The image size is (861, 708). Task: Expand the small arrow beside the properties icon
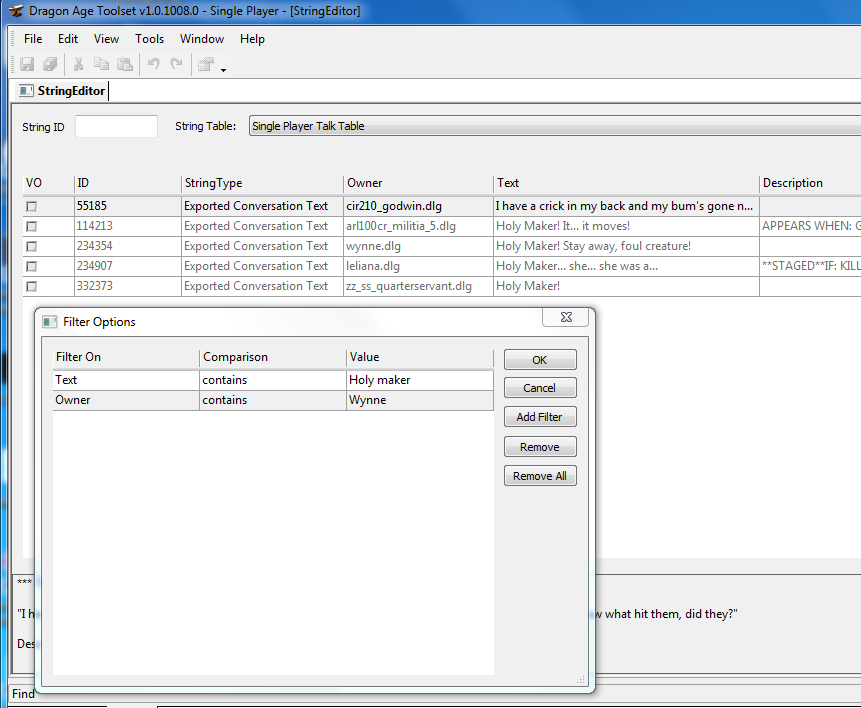[223, 69]
